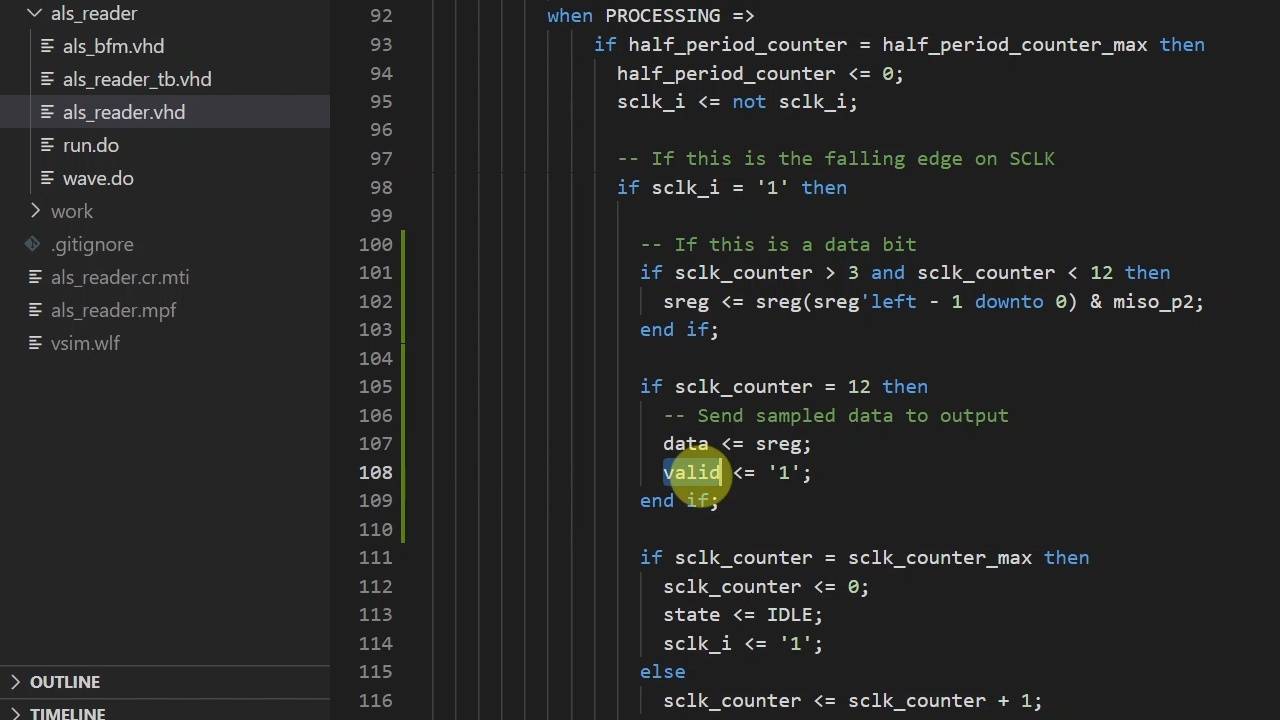1280x720 pixels.
Task: Click the file icon for run.do
Action: [46, 145]
